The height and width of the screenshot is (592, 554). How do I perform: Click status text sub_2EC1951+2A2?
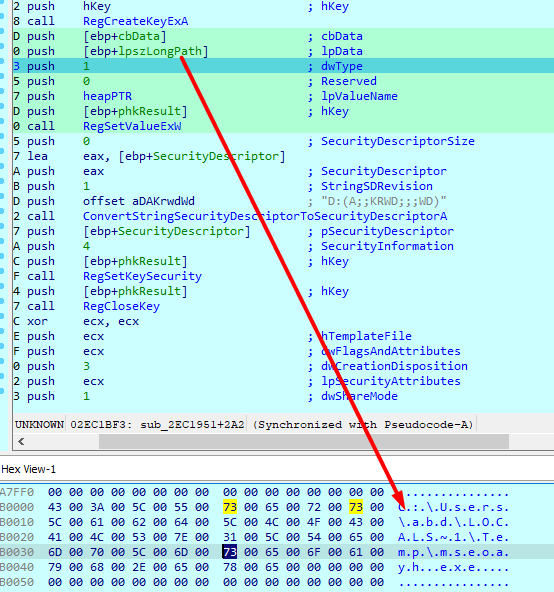click(x=192, y=425)
